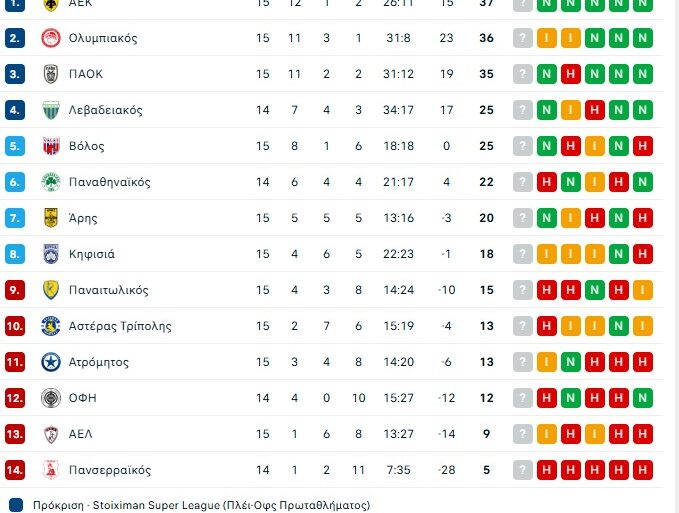Click the Olympiacos club crest icon
679x513 pixels.
tap(50, 38)
